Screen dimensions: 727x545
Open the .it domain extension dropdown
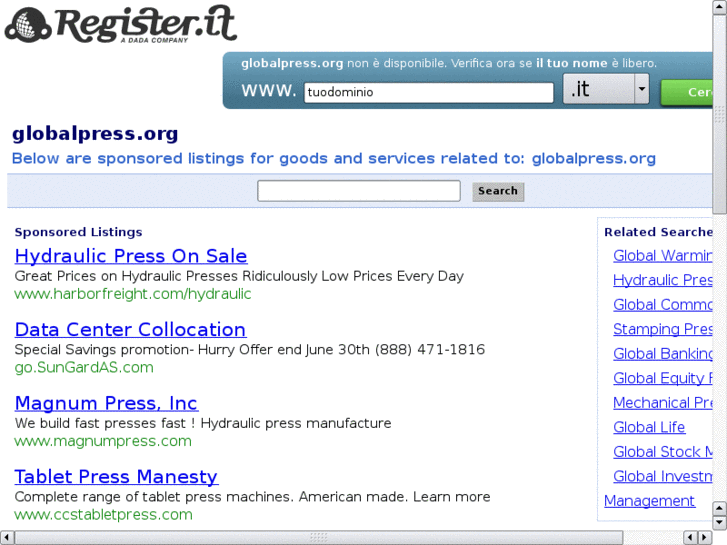point(606,89)
